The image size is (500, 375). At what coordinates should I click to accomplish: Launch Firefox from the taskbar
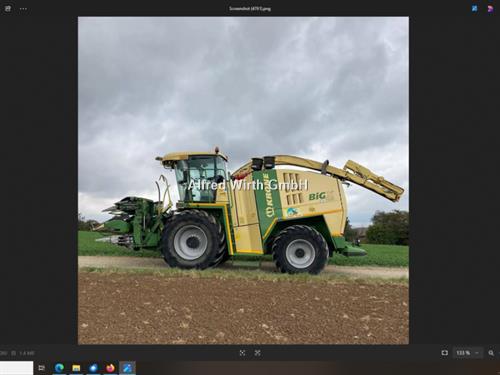pyautogui.click(x=110, y=368)
